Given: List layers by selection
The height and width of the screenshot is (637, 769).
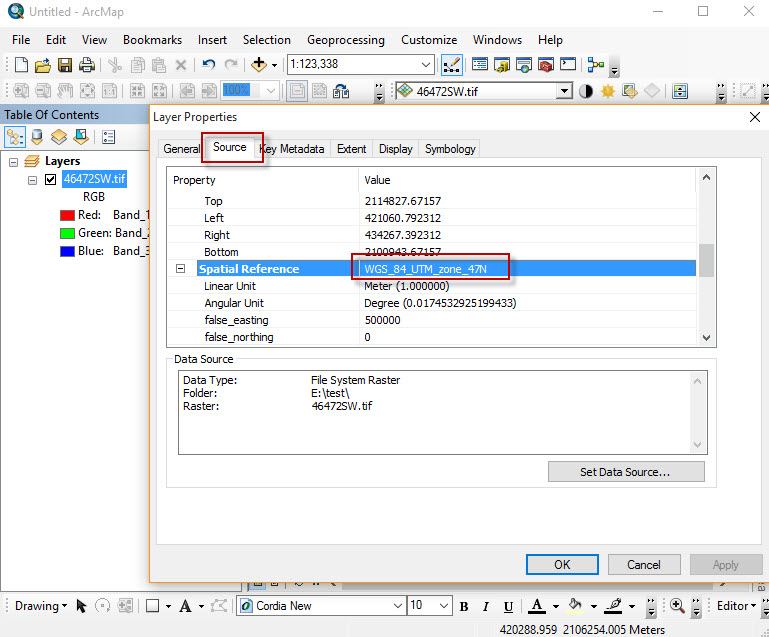Looking at the screenshot, I should [x=81, y=137].
